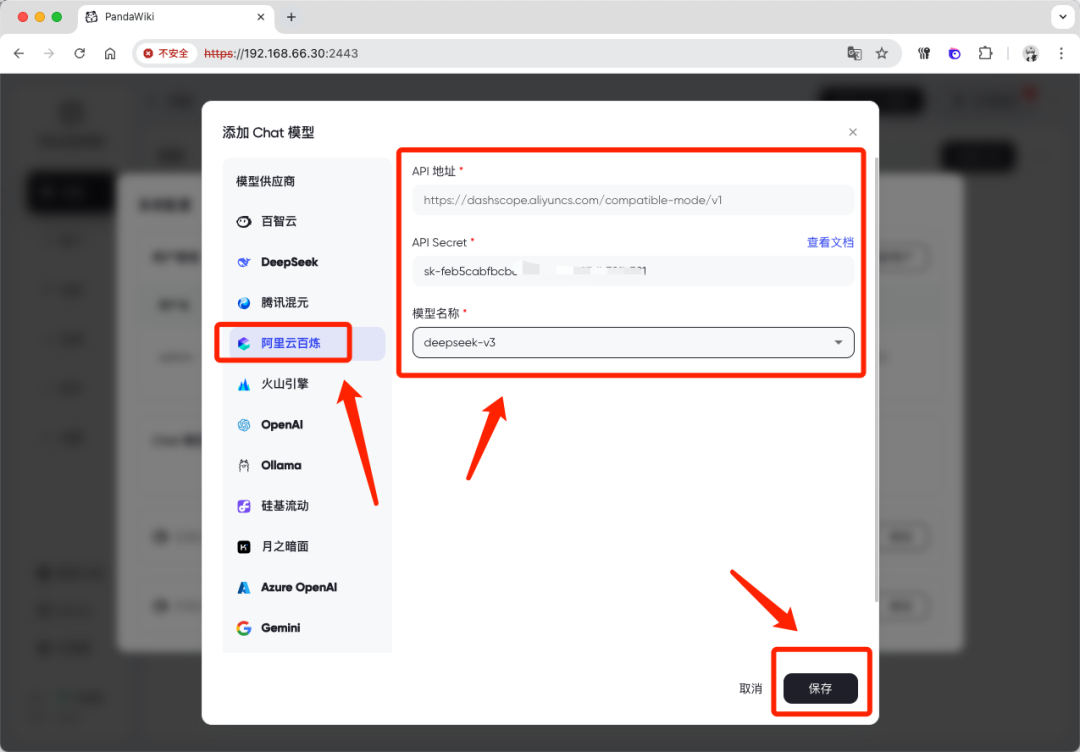Select the 百智云 provider
Viewport: 1080px width, 752px height.
[x=307, y=221]
